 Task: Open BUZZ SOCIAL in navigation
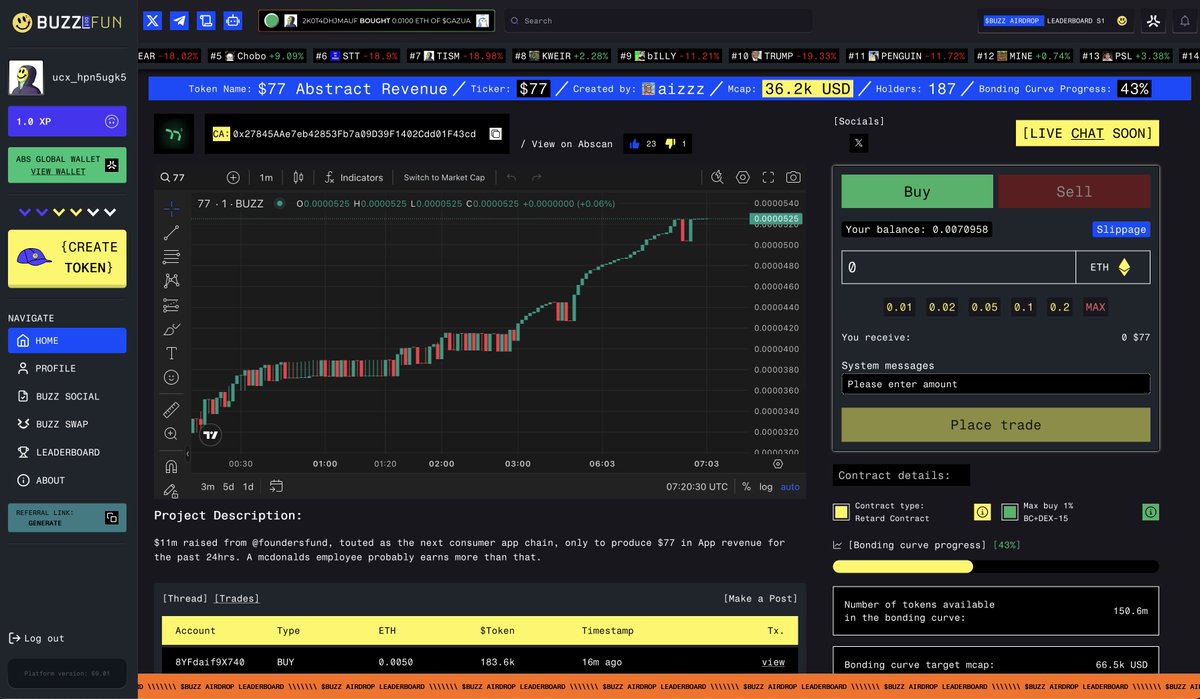[x=67, y=396]
